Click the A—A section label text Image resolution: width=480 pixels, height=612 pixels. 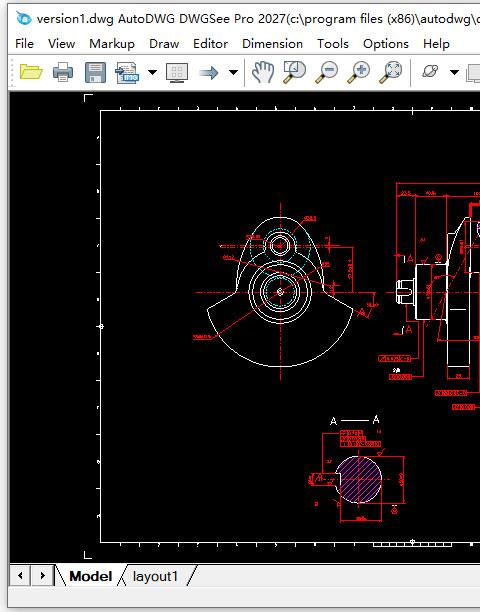(355, 420)
